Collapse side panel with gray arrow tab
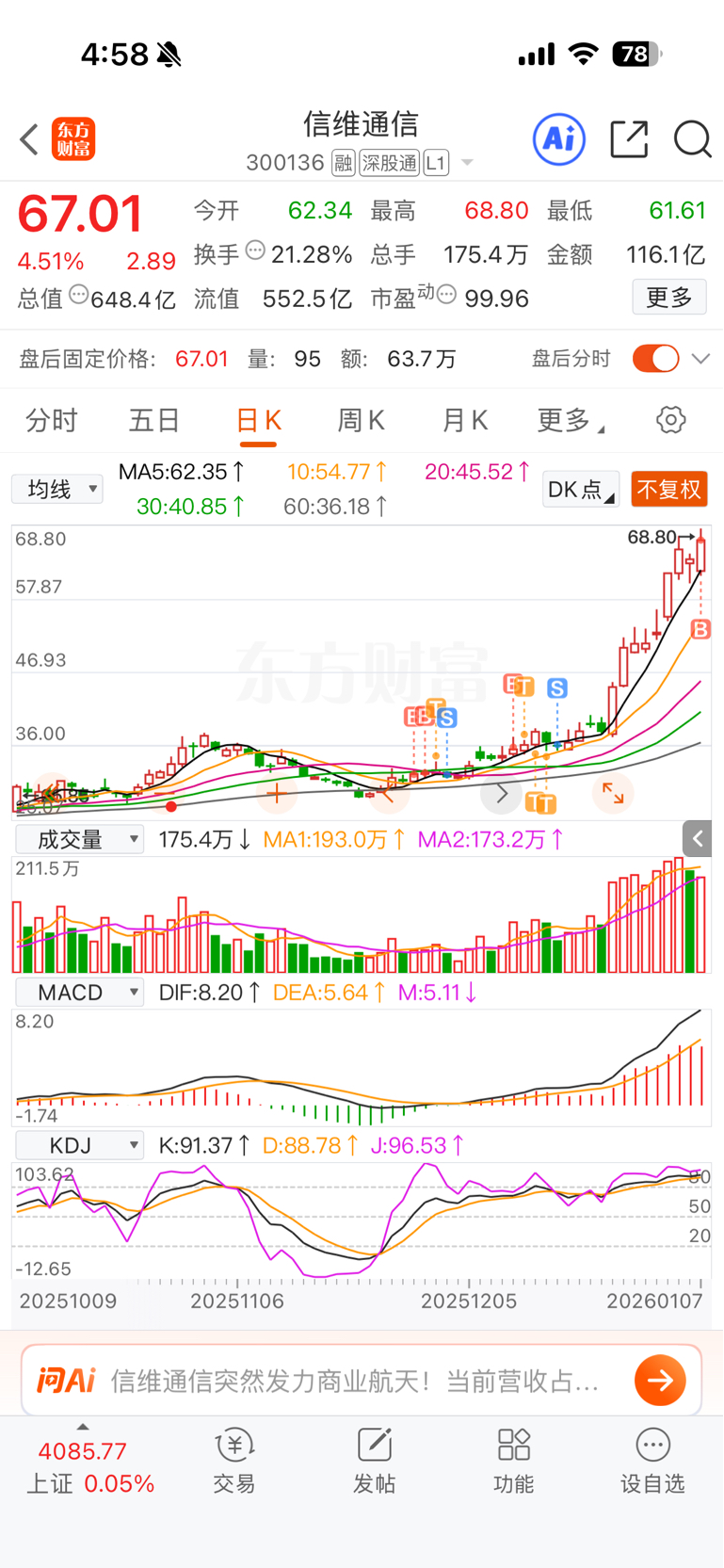 pyautogui.click(x=697, y=838)
